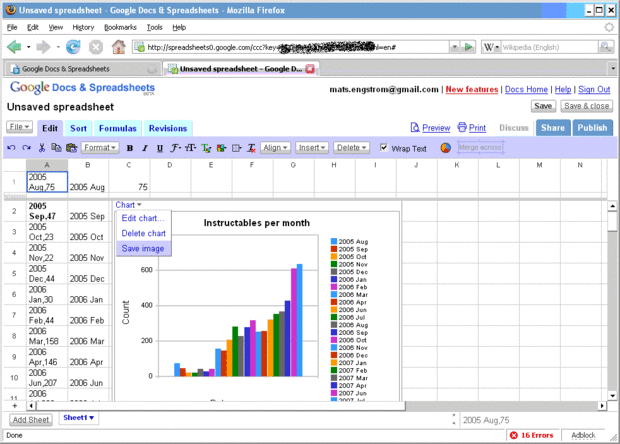
Task: Choose Edit chart from Chart menu
Action: coord(142,218)
